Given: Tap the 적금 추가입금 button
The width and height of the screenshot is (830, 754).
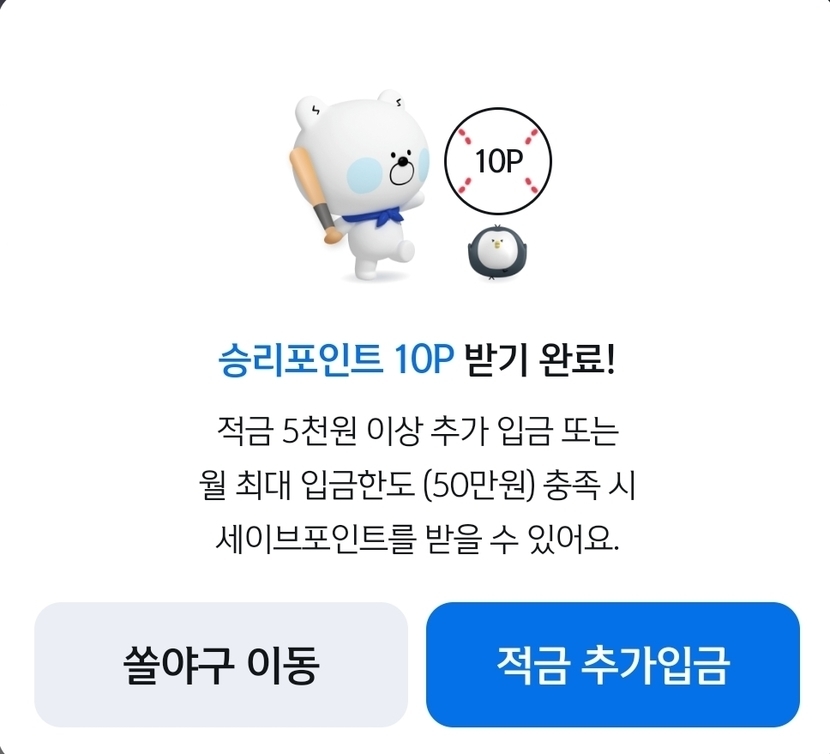Looking at the screenshot, I should pyautogui.click(x=613, y=665).
